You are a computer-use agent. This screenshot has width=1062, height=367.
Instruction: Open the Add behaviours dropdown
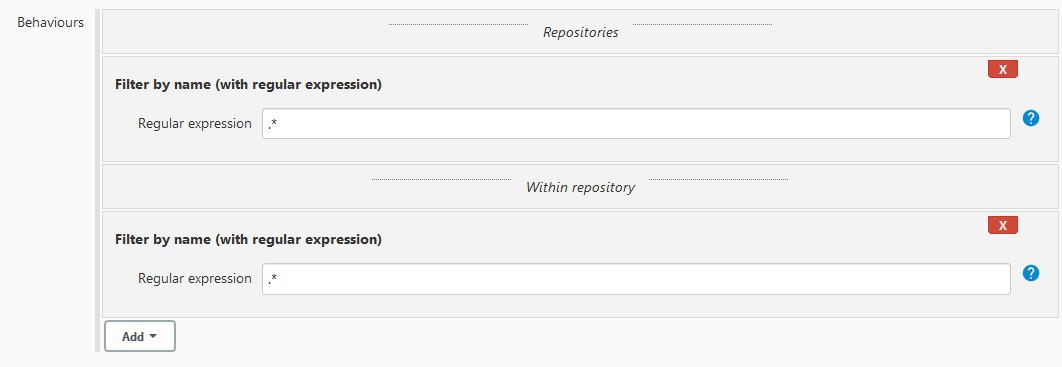(x=140, y=336)
